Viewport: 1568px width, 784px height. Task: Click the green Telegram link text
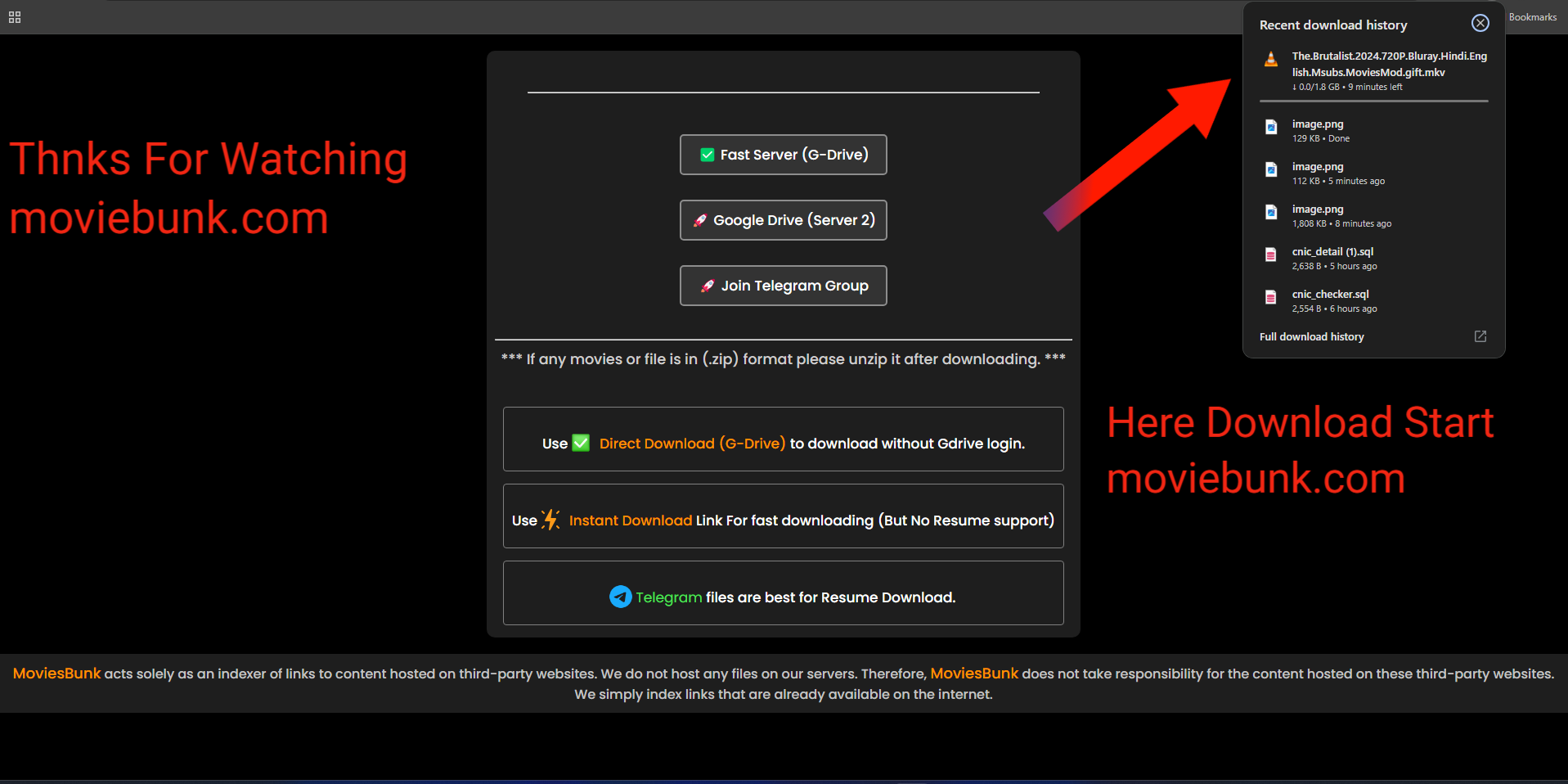pos(668,597)
